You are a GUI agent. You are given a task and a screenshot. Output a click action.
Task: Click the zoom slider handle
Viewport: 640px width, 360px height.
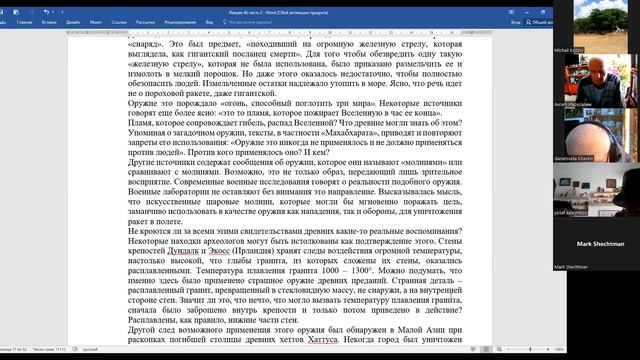[x=530, y=349]
